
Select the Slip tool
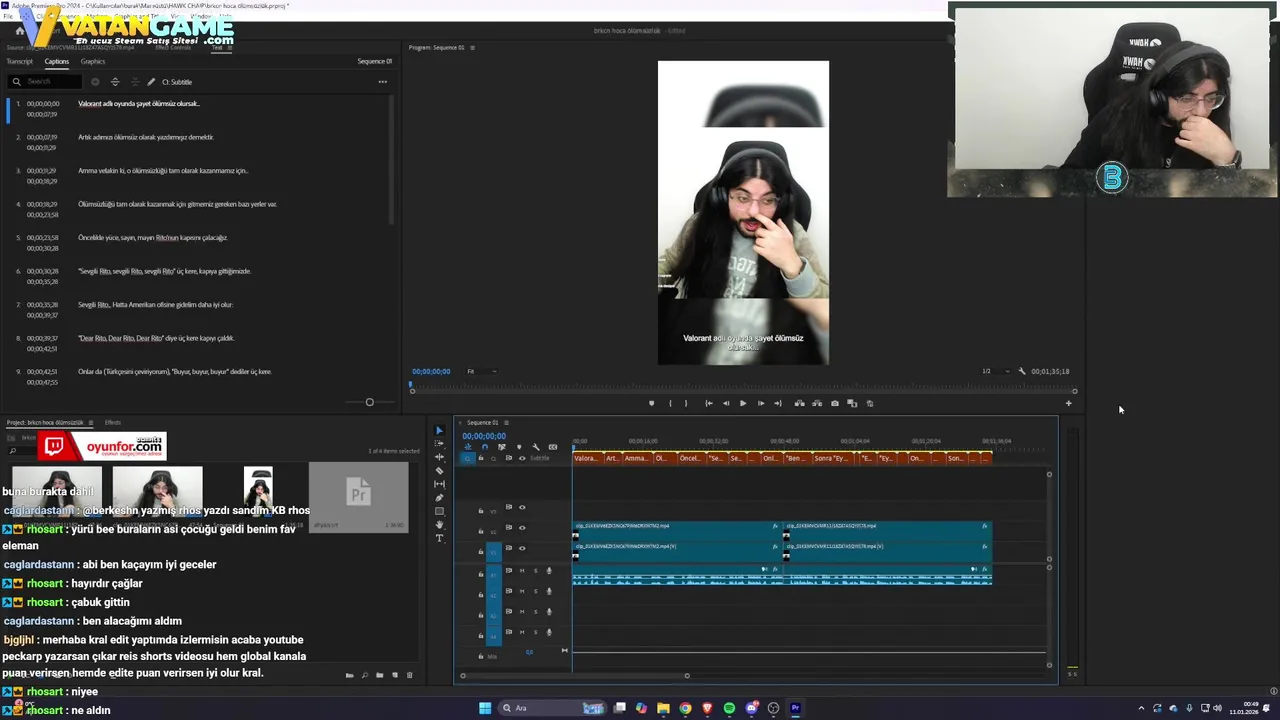[x=439, y=484]
